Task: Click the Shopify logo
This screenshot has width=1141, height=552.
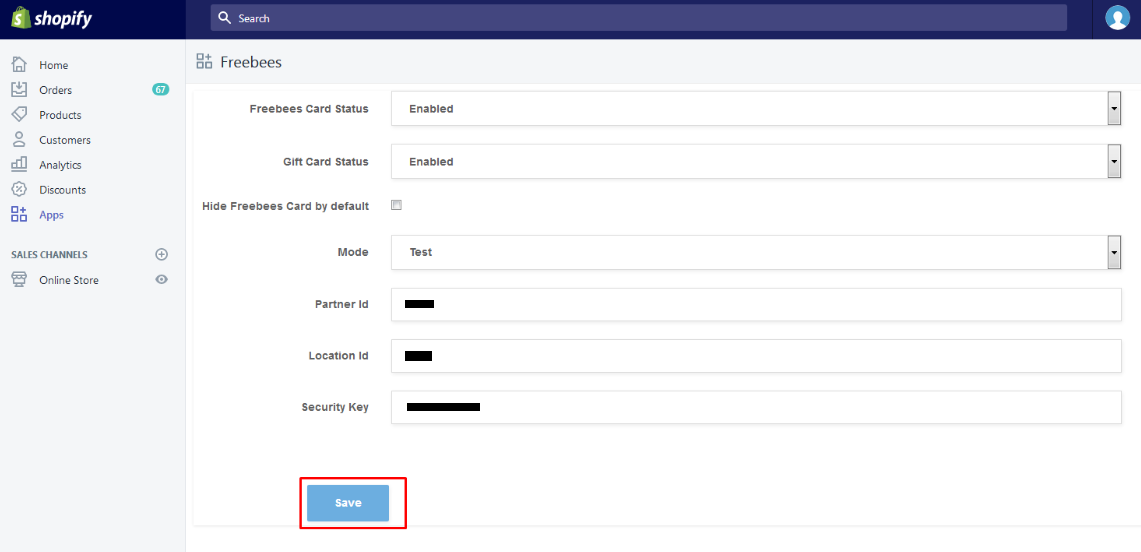Action: [x=52, y=19]
